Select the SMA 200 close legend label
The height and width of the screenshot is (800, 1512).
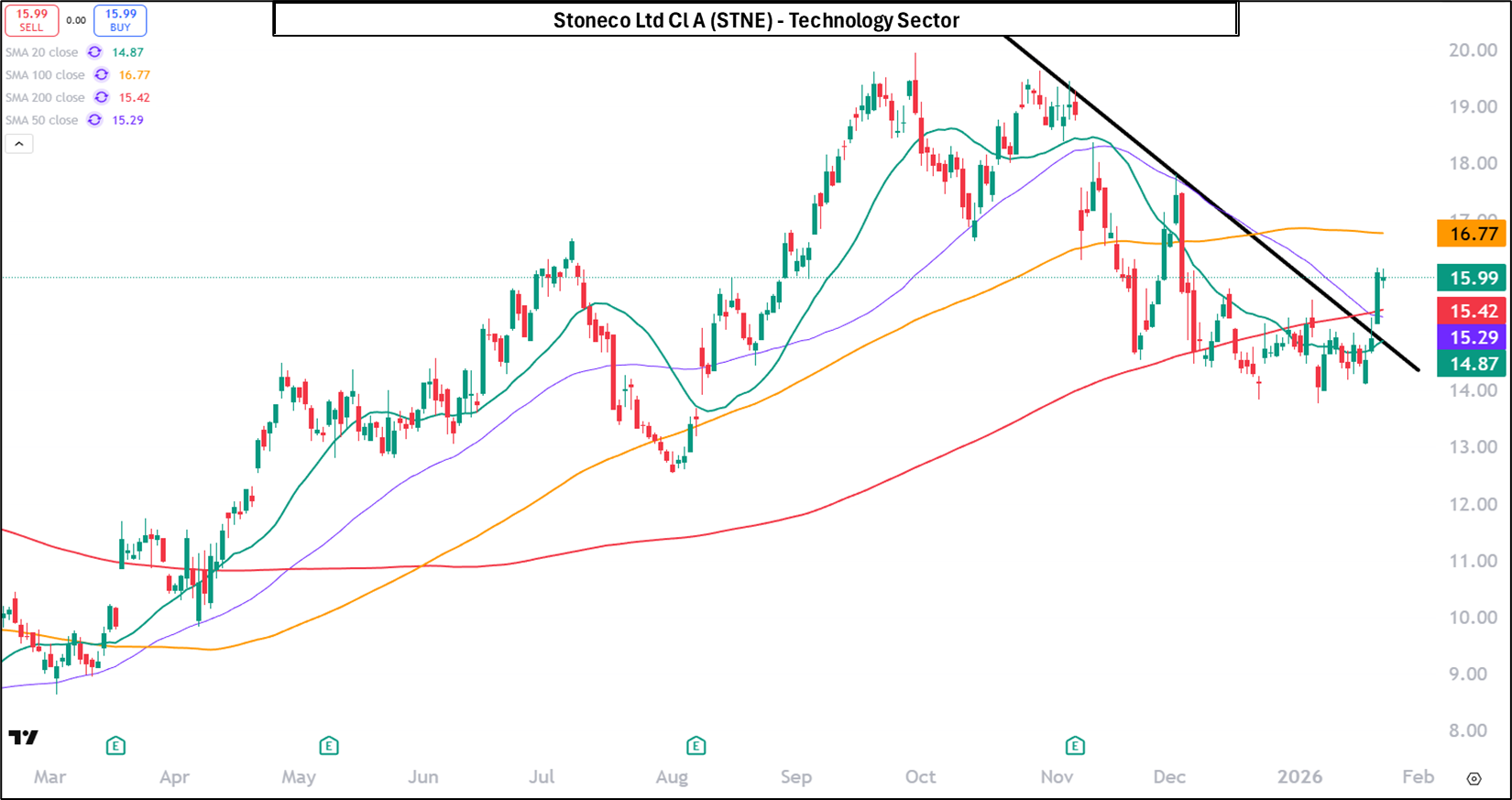pyautogui.click(x=45, y=97)
